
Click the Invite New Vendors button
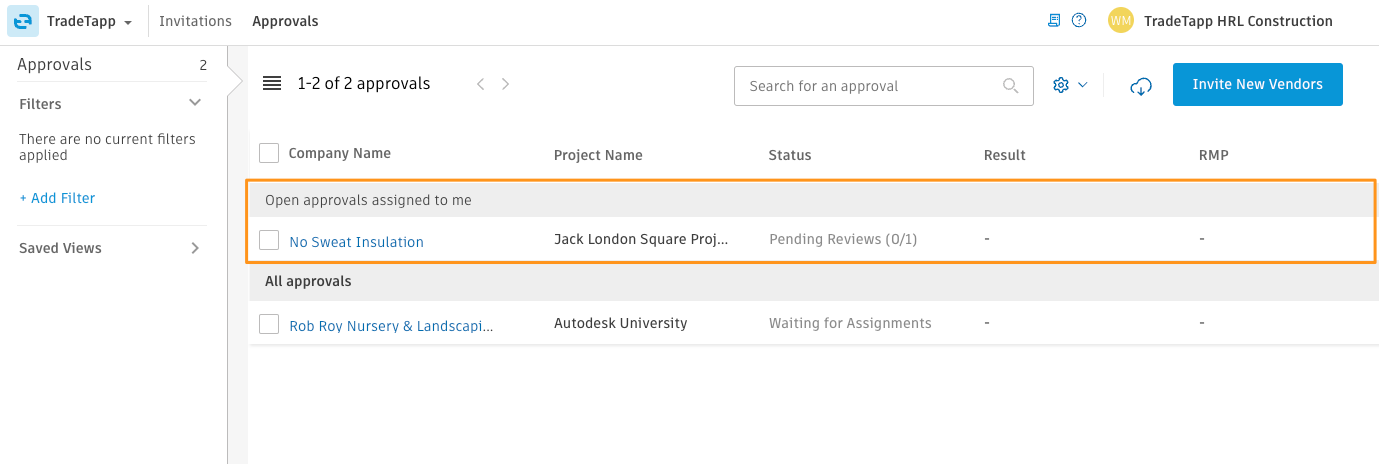[1258, 85]
